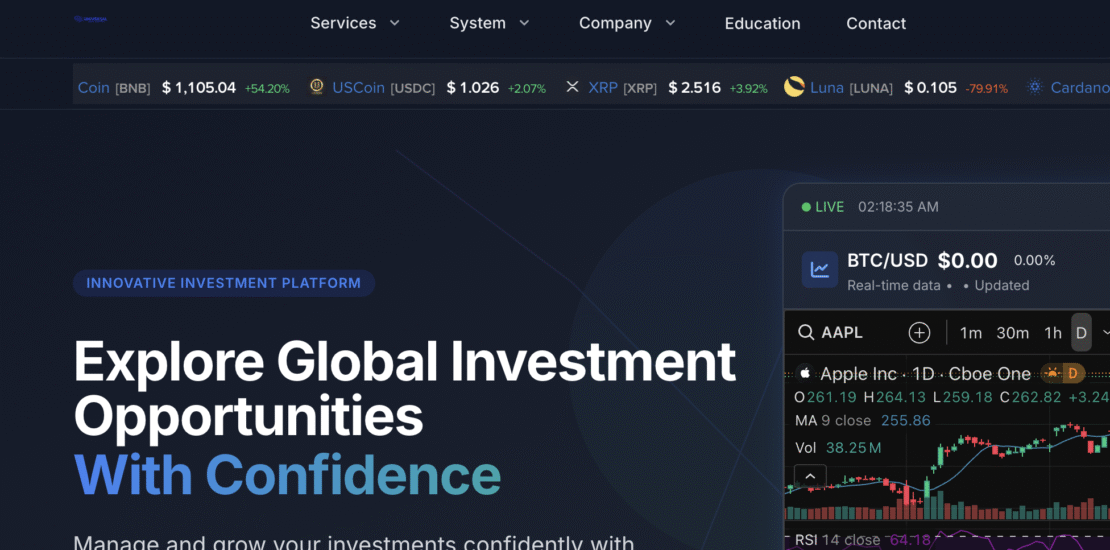Expand the Company dropdown chevron
Viewport: 1110px width, 550px height.
[670, 23]
